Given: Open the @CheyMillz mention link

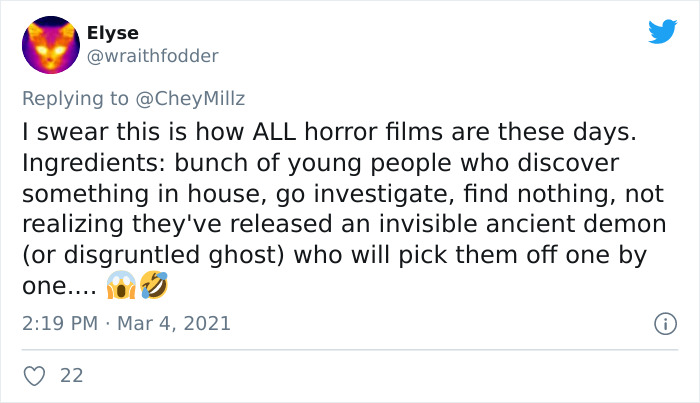Looking at the screenshot, I should [190, 99].
